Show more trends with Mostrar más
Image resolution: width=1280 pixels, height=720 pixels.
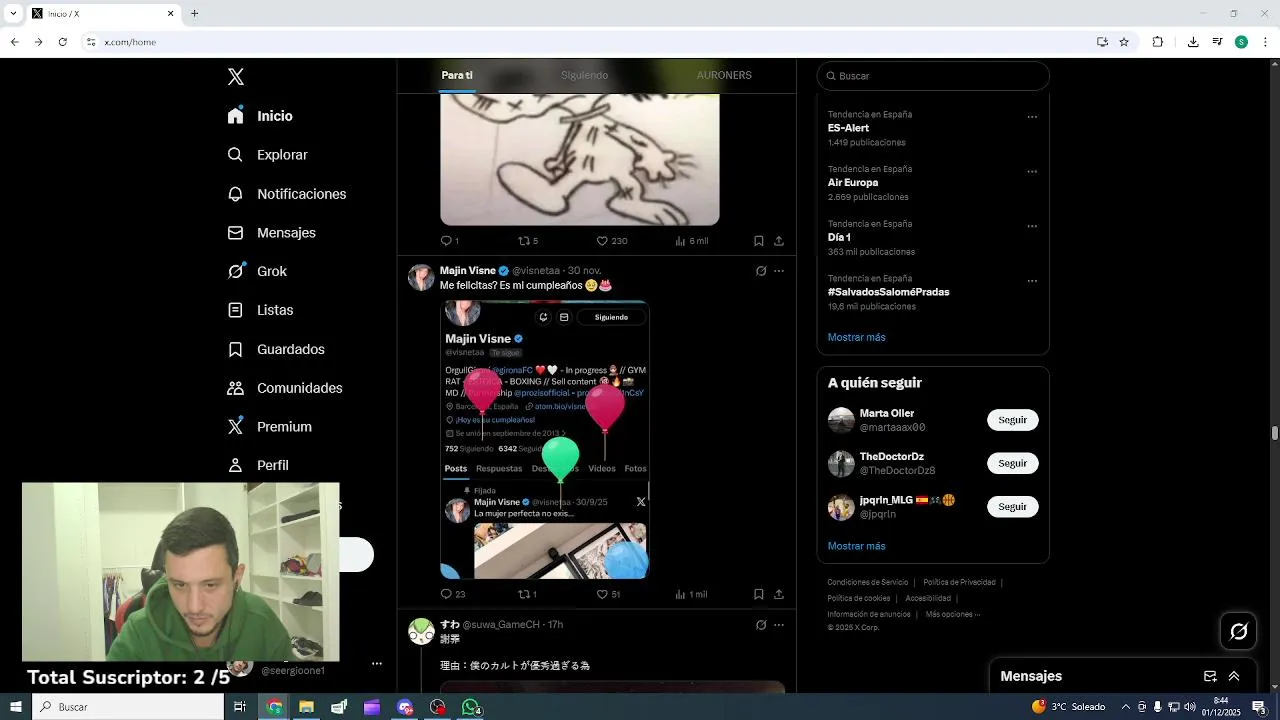856,337
